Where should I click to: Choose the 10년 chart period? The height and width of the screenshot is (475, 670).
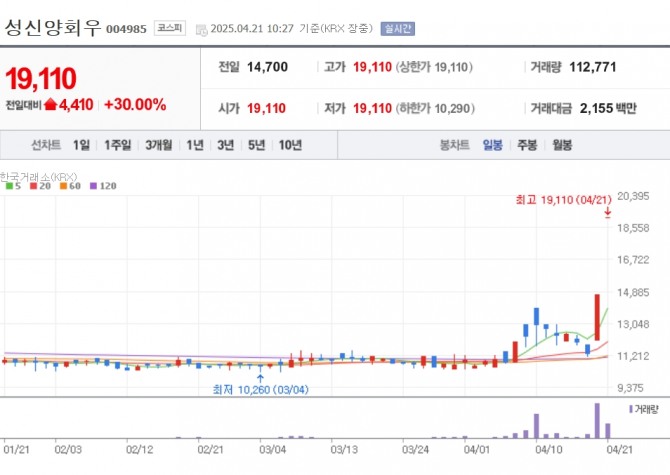290,145
